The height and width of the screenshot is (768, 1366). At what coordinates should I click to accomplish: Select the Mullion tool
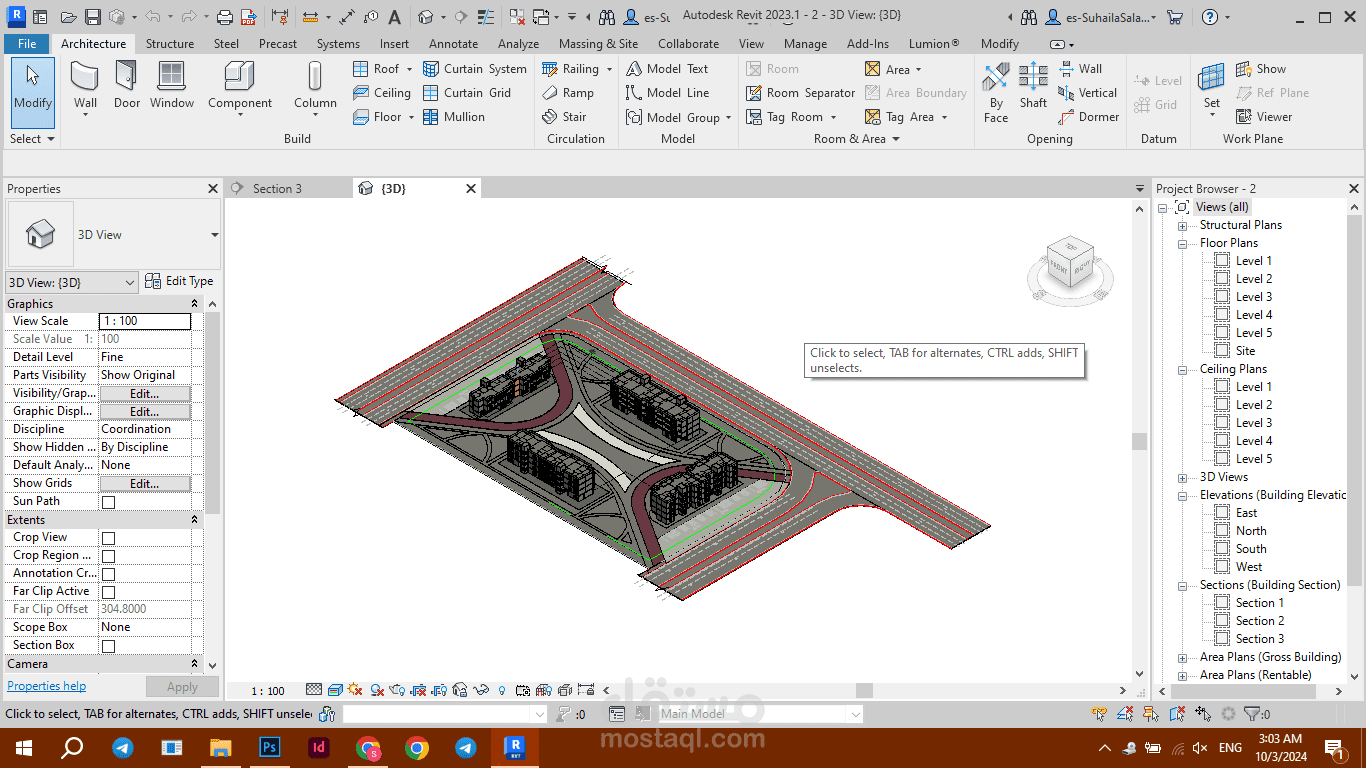click(454, 117)
